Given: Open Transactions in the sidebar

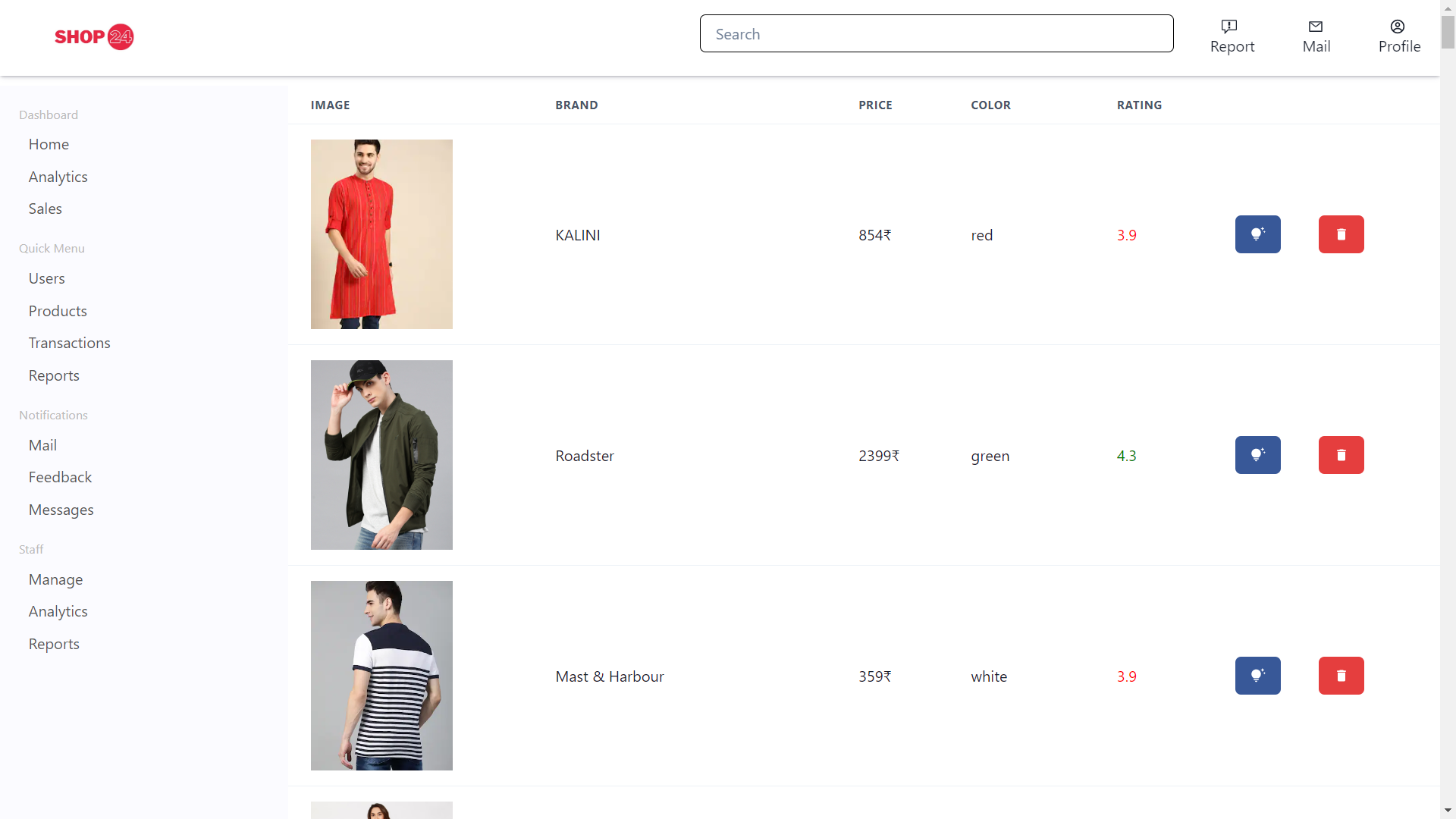Looking at the screenshot, I should [69, 343].
